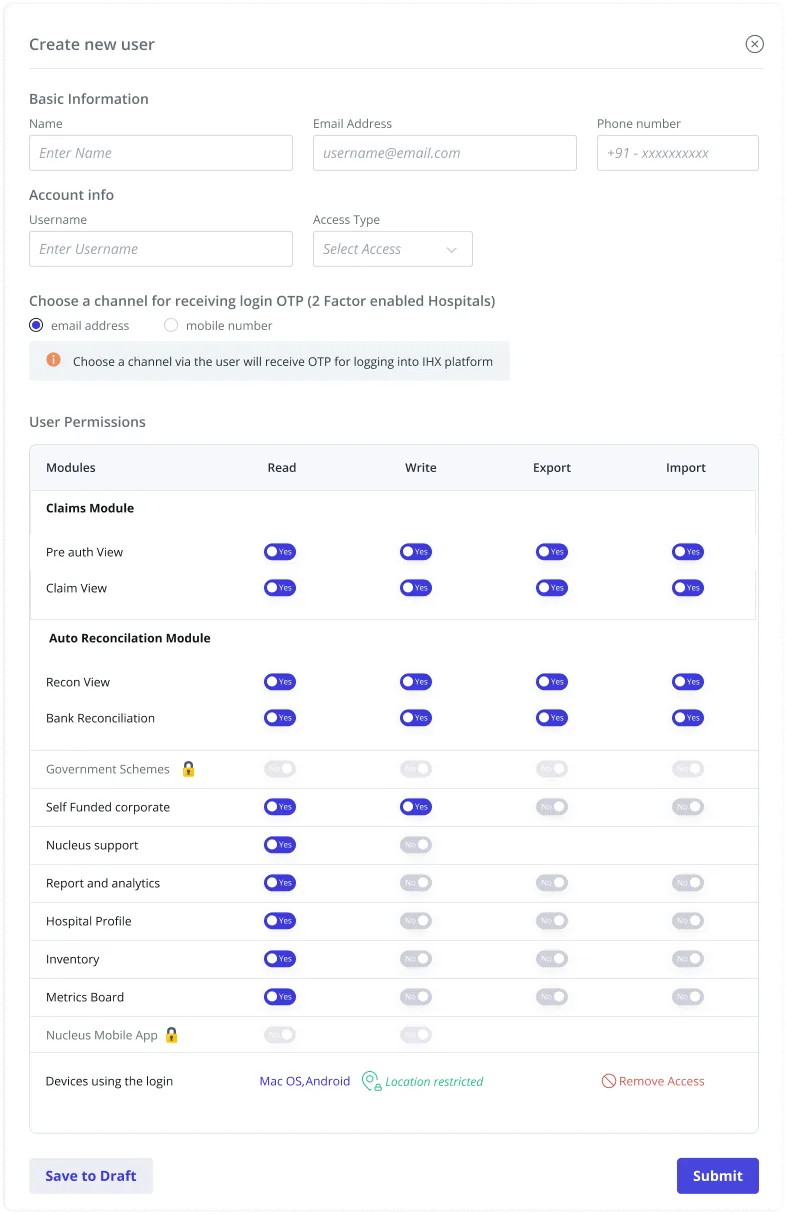Click the Location restricted pin icon
Screen dimensions: 786x1214
point(371,1081)
